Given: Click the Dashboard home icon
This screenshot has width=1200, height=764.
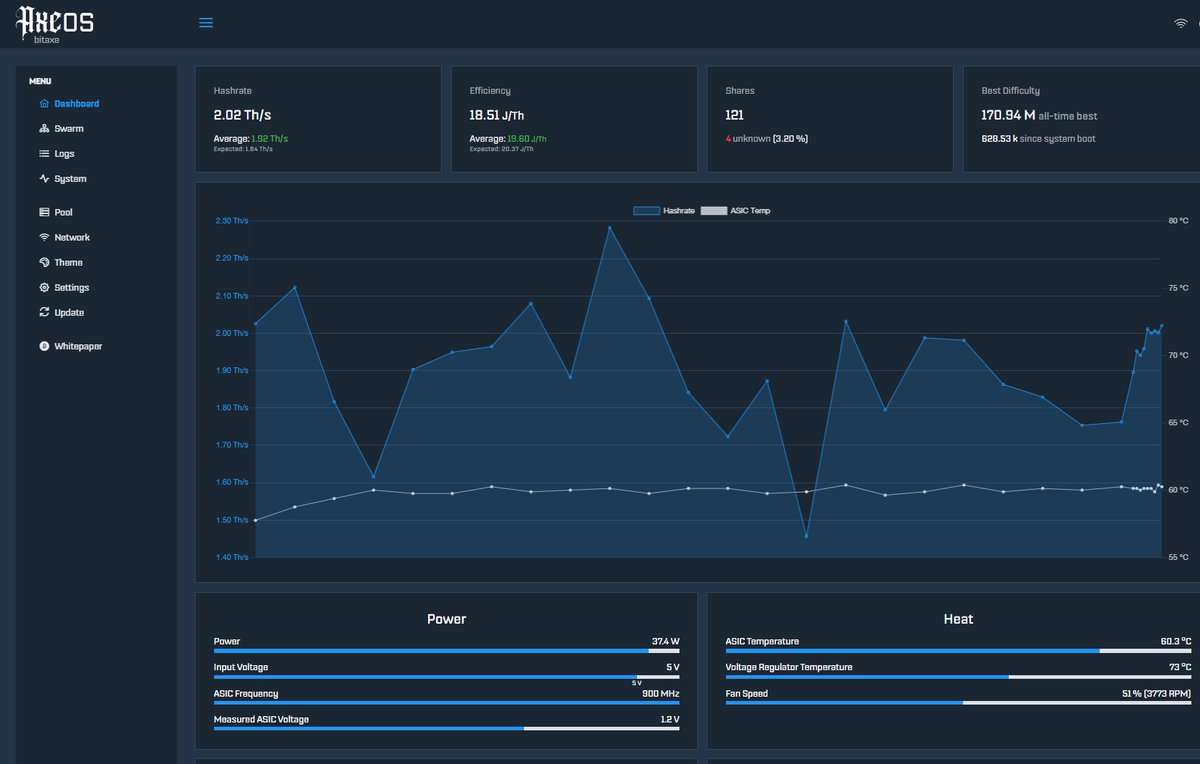Looking at the screenshot, I should 44,103.
